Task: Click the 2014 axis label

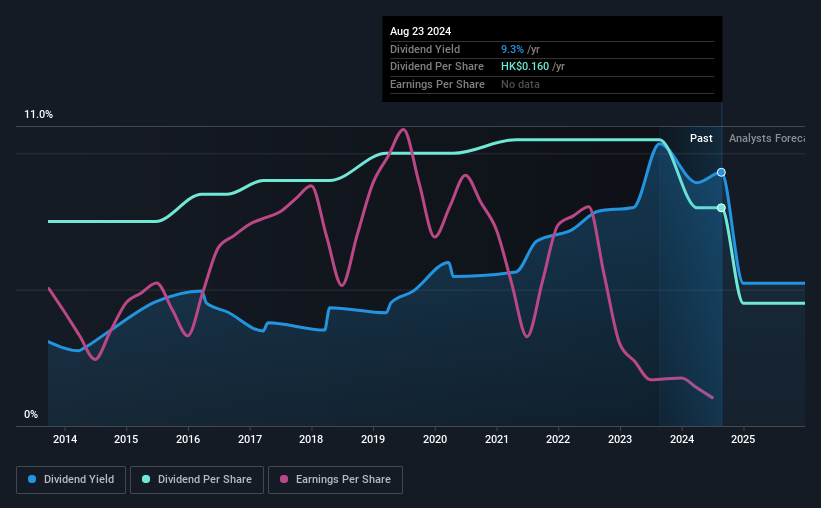Action: coord(65,439)
